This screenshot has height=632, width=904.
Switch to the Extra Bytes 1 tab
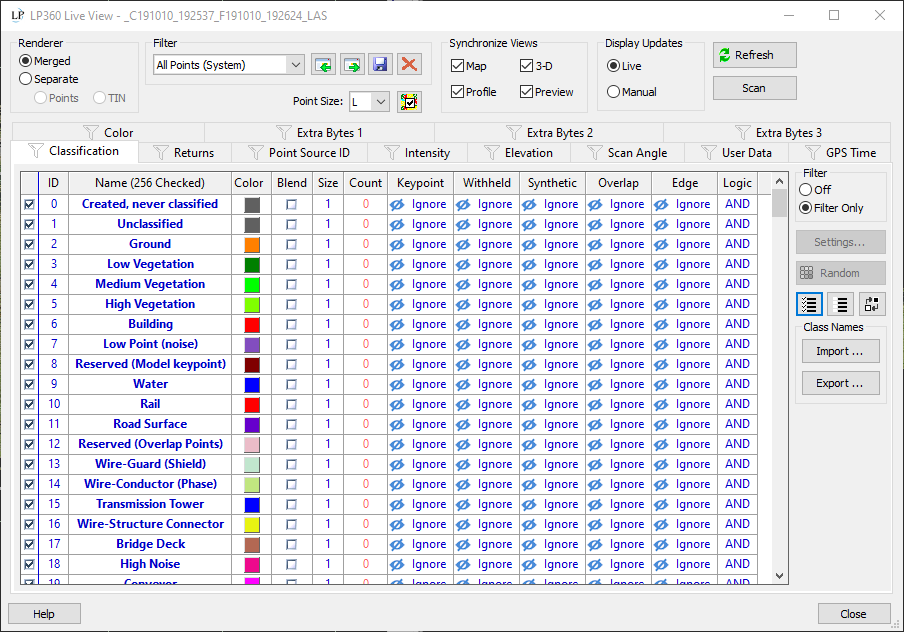[x=319, y=133]
